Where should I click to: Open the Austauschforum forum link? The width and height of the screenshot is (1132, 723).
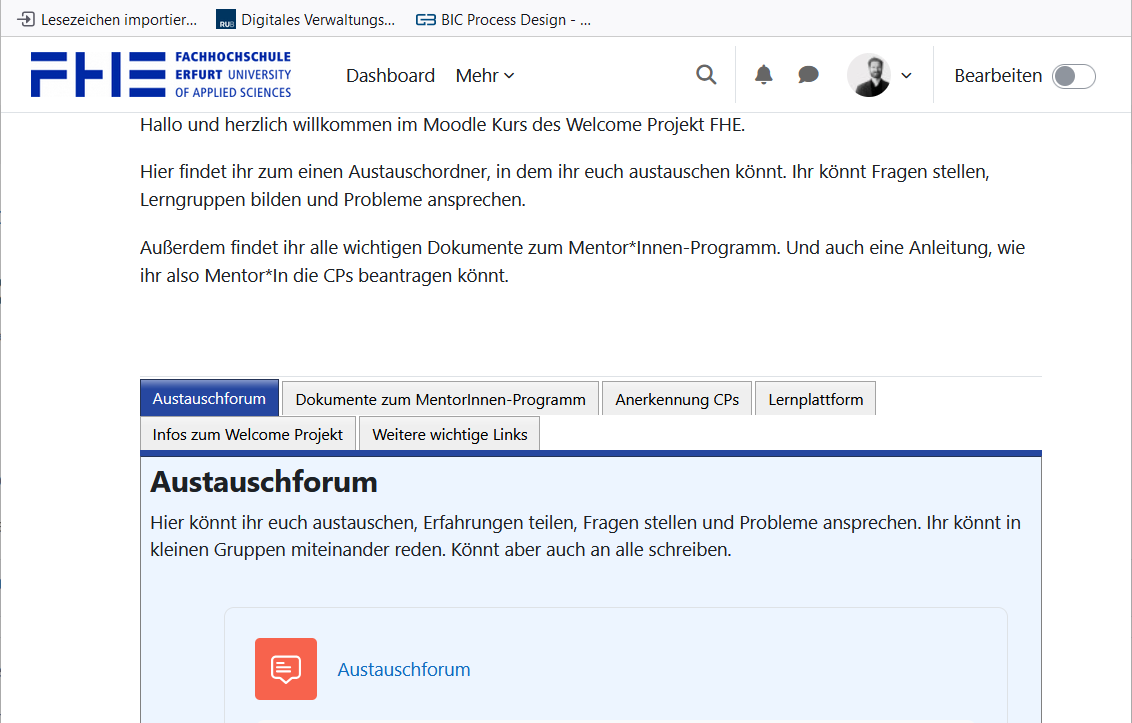[404, 669]
